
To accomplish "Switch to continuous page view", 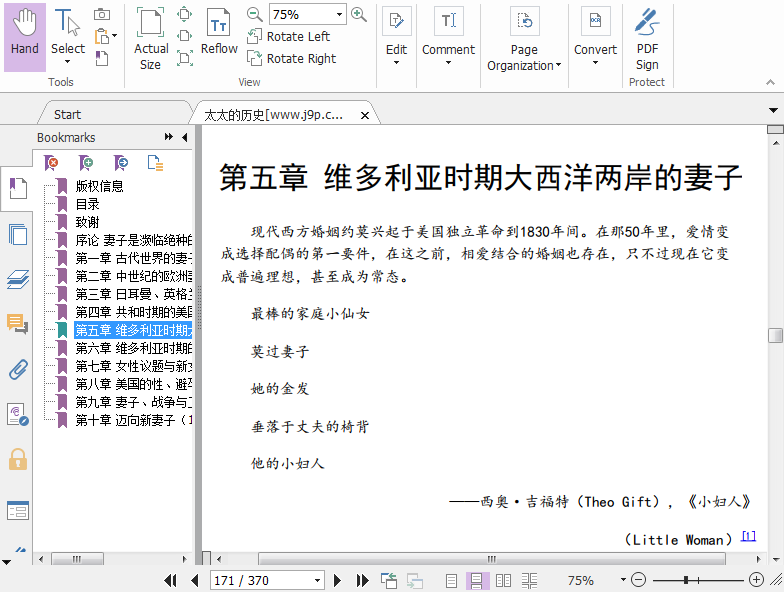I will click(477, 580).
